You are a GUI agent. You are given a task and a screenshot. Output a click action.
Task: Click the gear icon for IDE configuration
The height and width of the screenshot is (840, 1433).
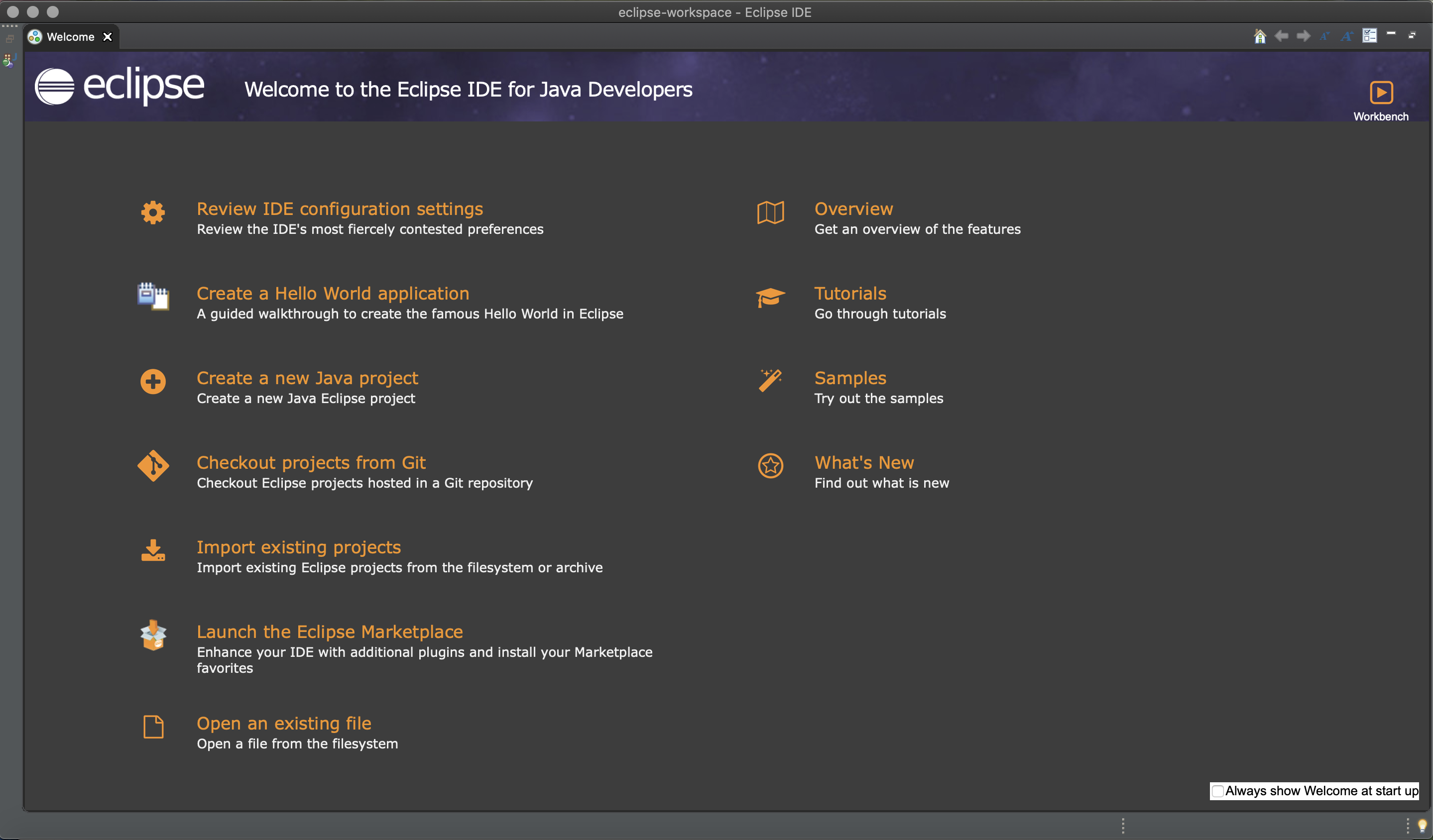coord(153,212)
